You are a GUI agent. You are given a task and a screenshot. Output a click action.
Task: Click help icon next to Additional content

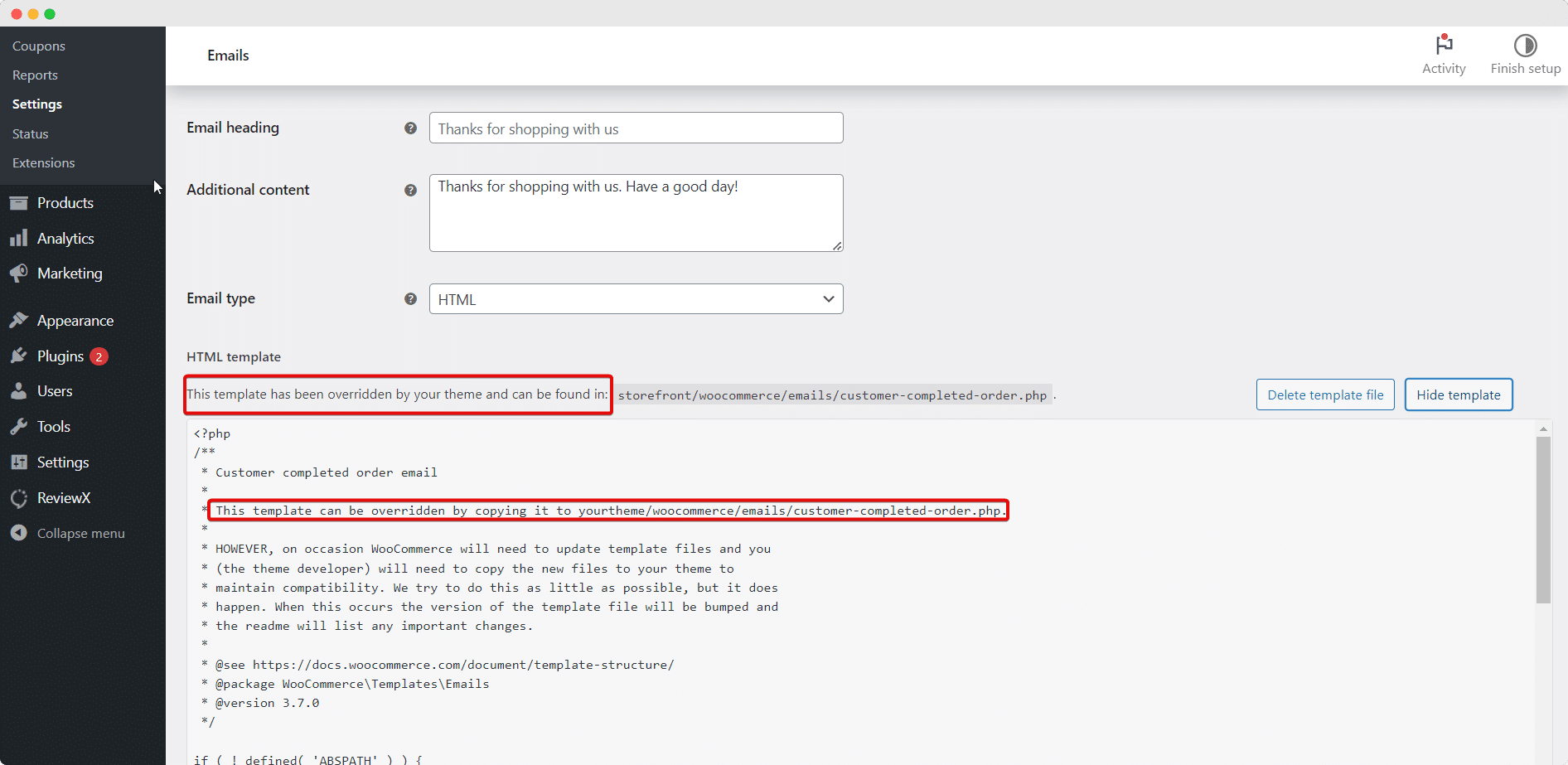(410, 191)
